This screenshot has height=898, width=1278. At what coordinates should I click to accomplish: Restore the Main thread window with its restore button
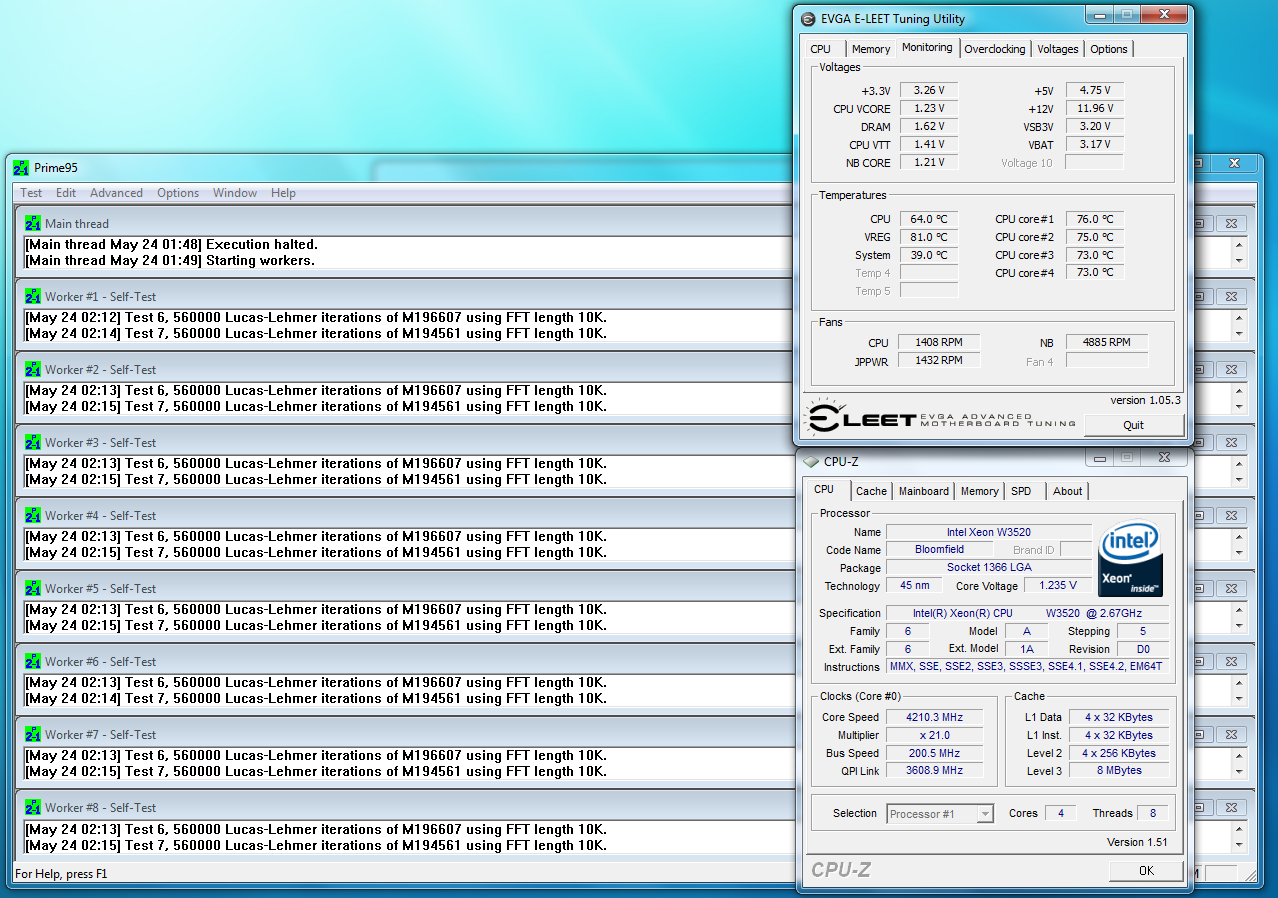pos(1201,223)
